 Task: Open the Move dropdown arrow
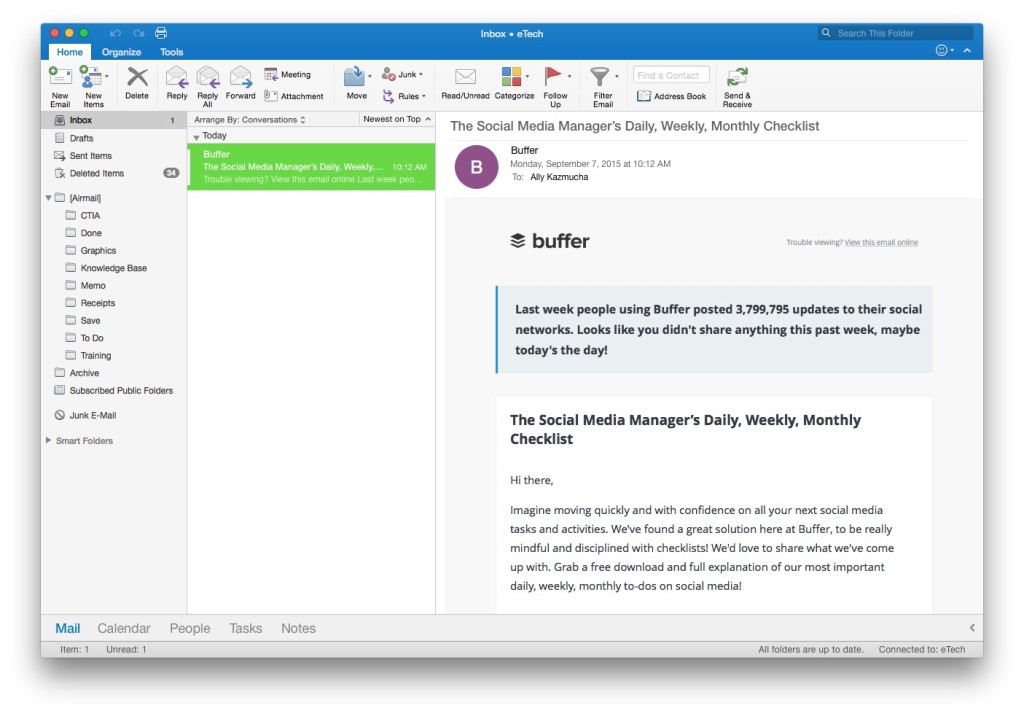[370, 76]
